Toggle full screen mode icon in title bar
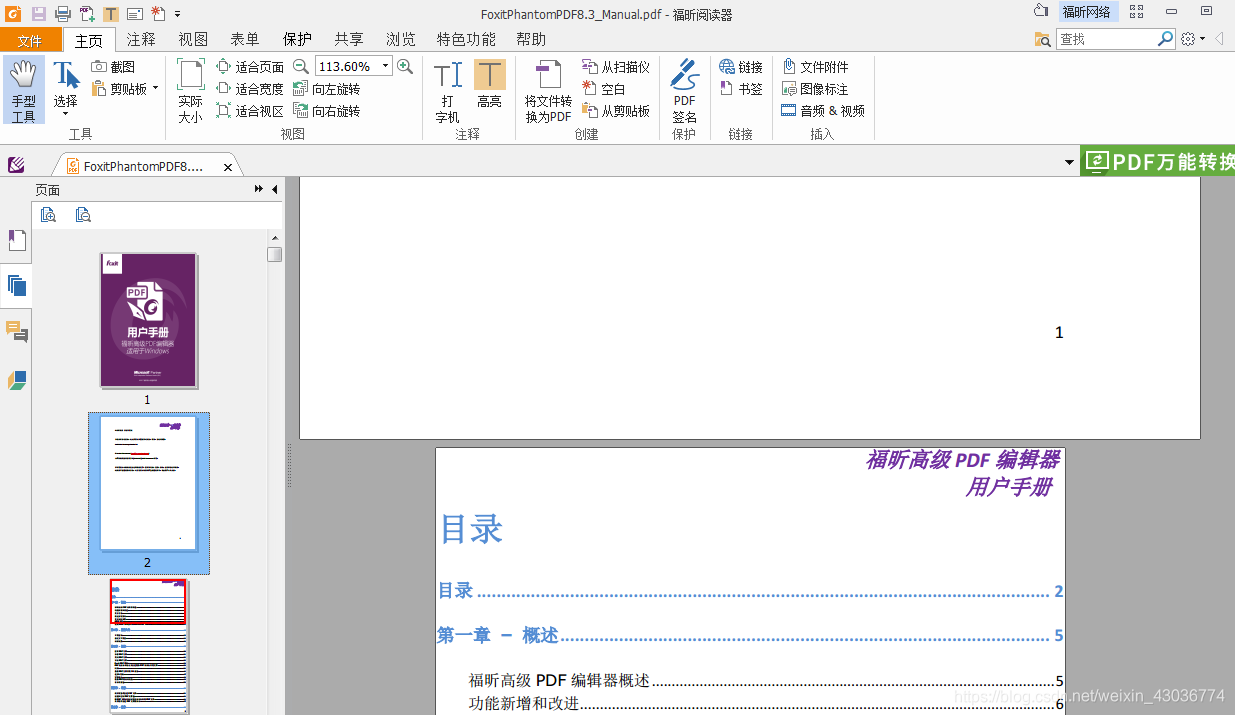This screenshot has width=1235, height=715. (x=1136, y=12)
